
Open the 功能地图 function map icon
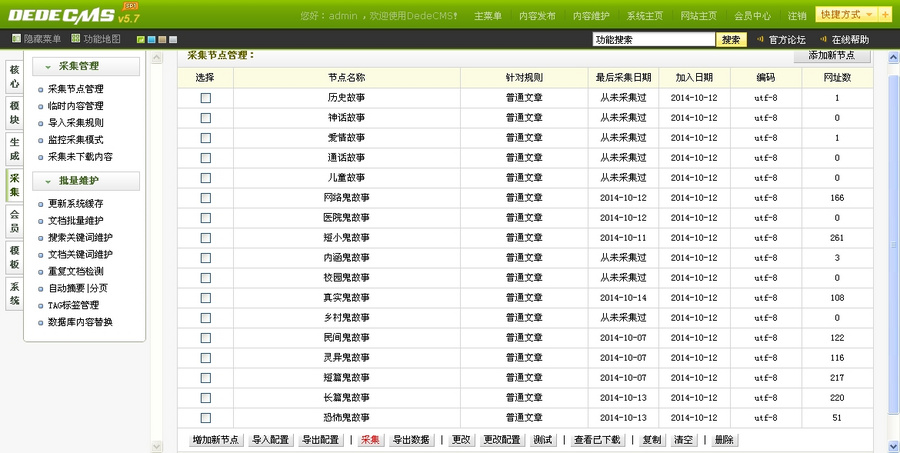click(75, 38)
